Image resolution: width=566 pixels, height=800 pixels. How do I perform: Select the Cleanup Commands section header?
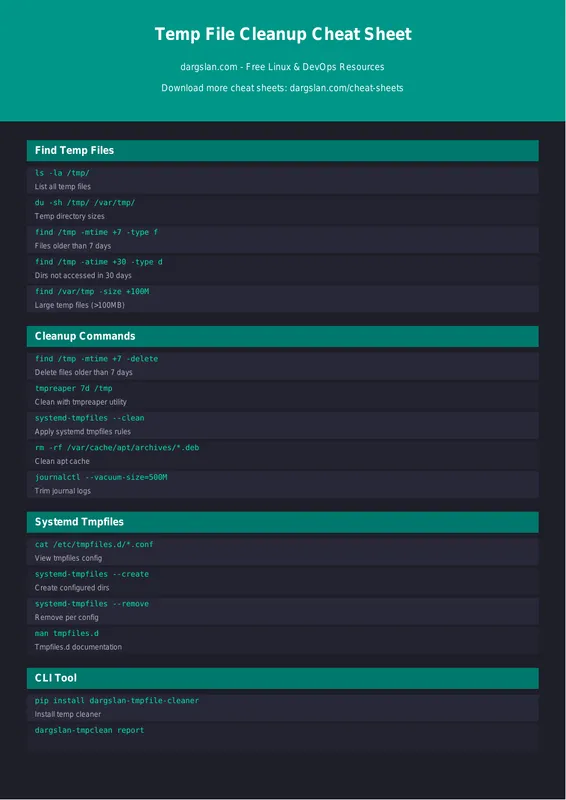tap(282, 336)
